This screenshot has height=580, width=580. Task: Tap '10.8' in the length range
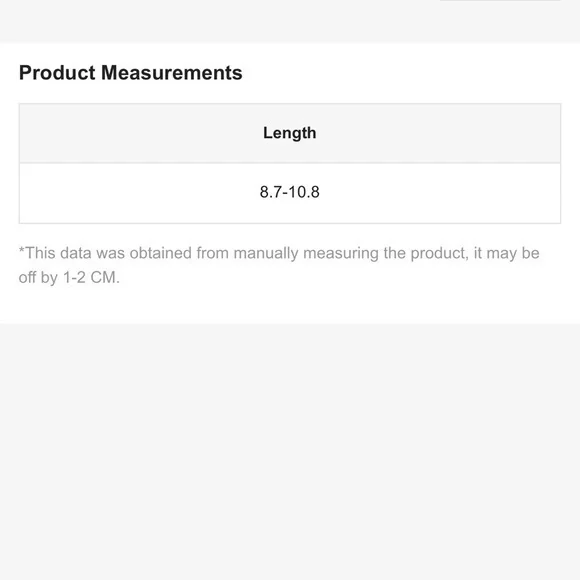[x=304, y=192]
